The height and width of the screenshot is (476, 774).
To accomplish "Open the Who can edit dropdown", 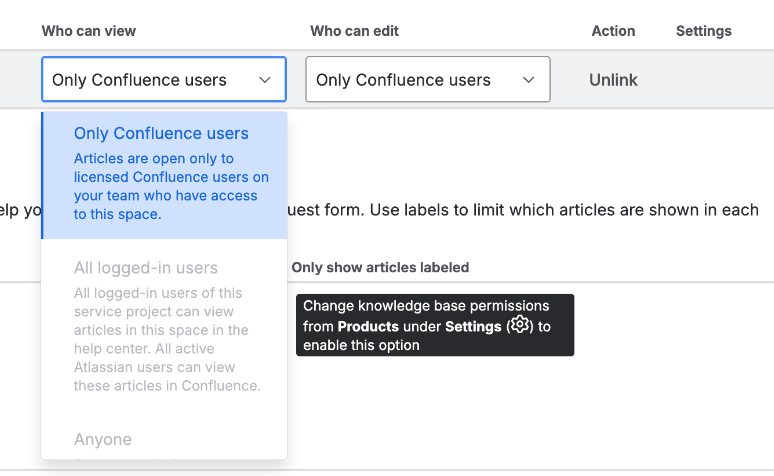I will [427, 79].
